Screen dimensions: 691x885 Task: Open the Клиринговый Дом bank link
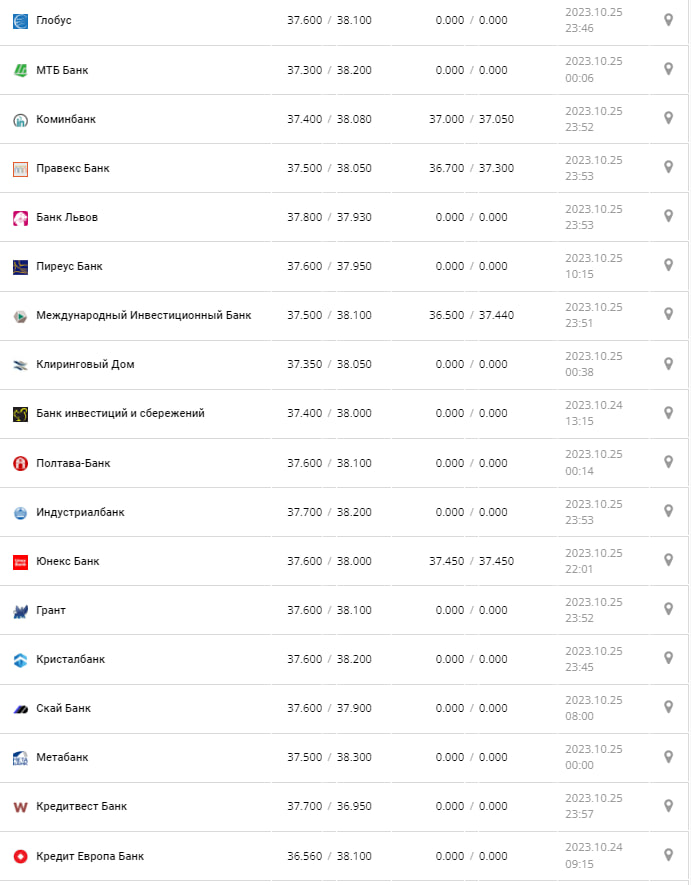pos(85,365)
